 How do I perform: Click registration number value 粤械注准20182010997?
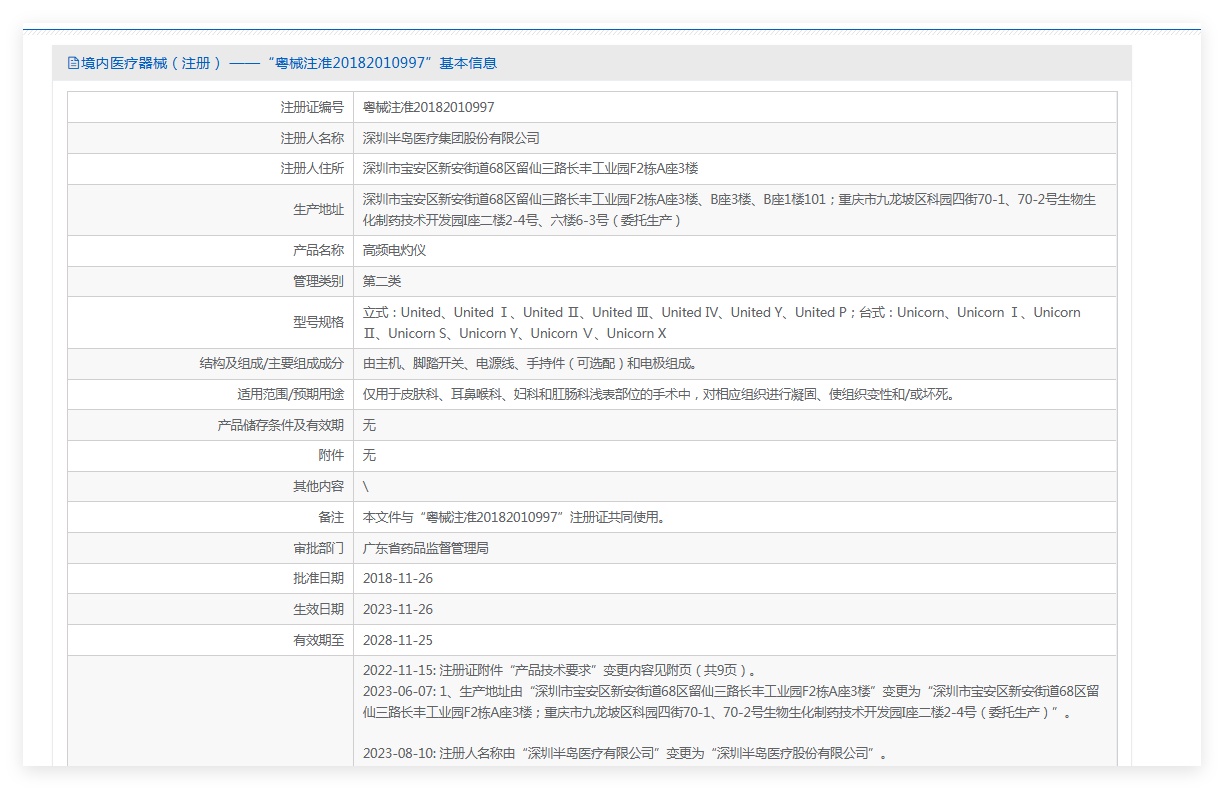(x=428, y=107)
